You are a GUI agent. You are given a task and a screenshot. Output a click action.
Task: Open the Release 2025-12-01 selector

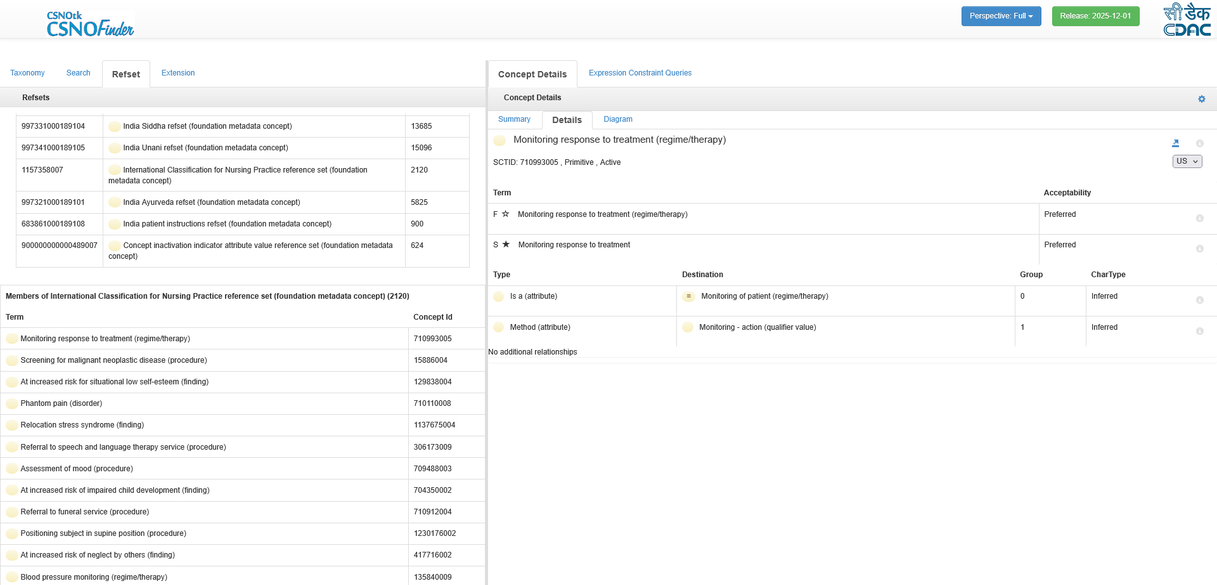[1095, 16]
